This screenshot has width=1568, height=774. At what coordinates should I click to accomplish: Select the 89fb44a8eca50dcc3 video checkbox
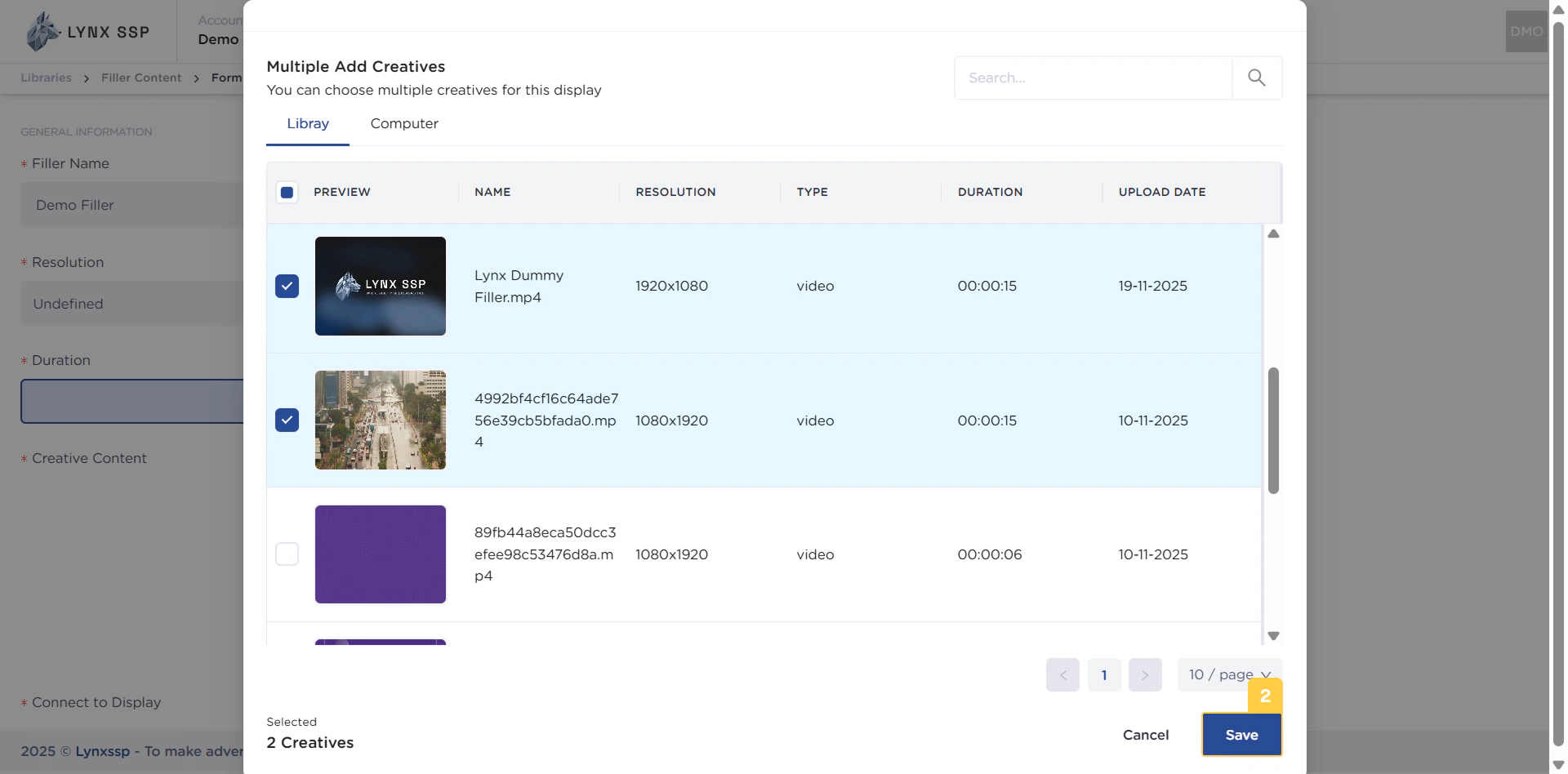[x=287, y=554]
